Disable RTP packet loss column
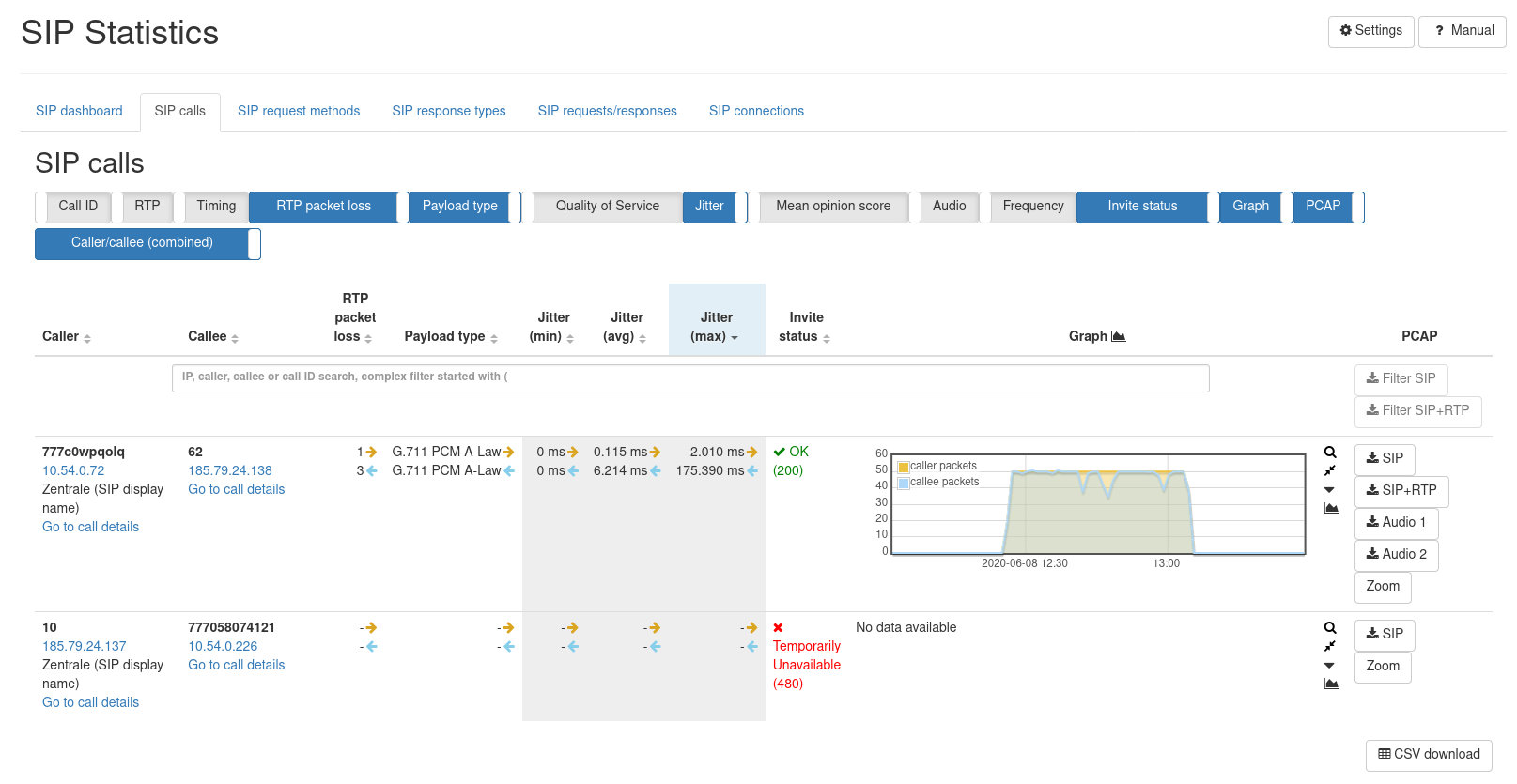 pyautogui.click(x=329, y=207)
